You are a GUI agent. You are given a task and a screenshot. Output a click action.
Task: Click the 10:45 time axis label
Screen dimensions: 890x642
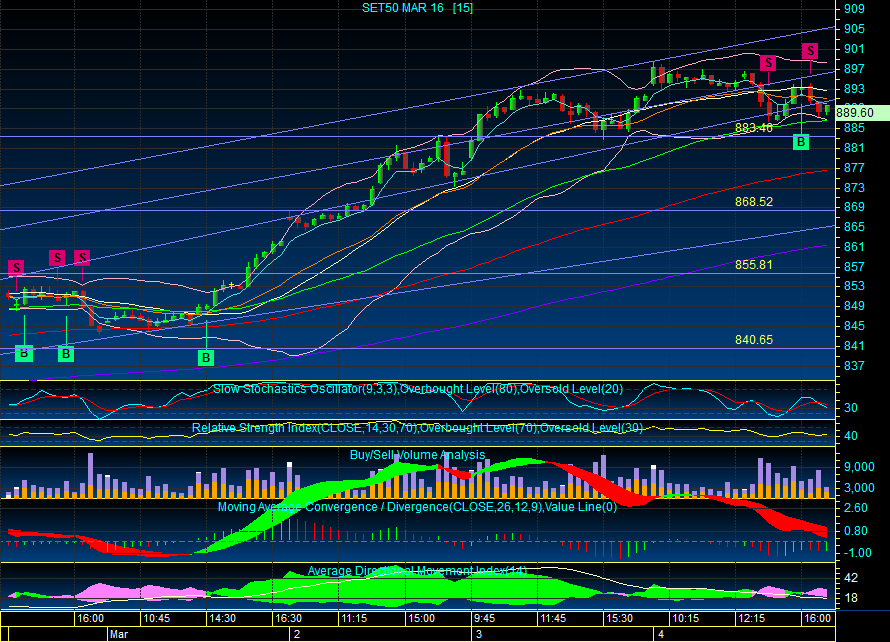[x=157, y=618]
